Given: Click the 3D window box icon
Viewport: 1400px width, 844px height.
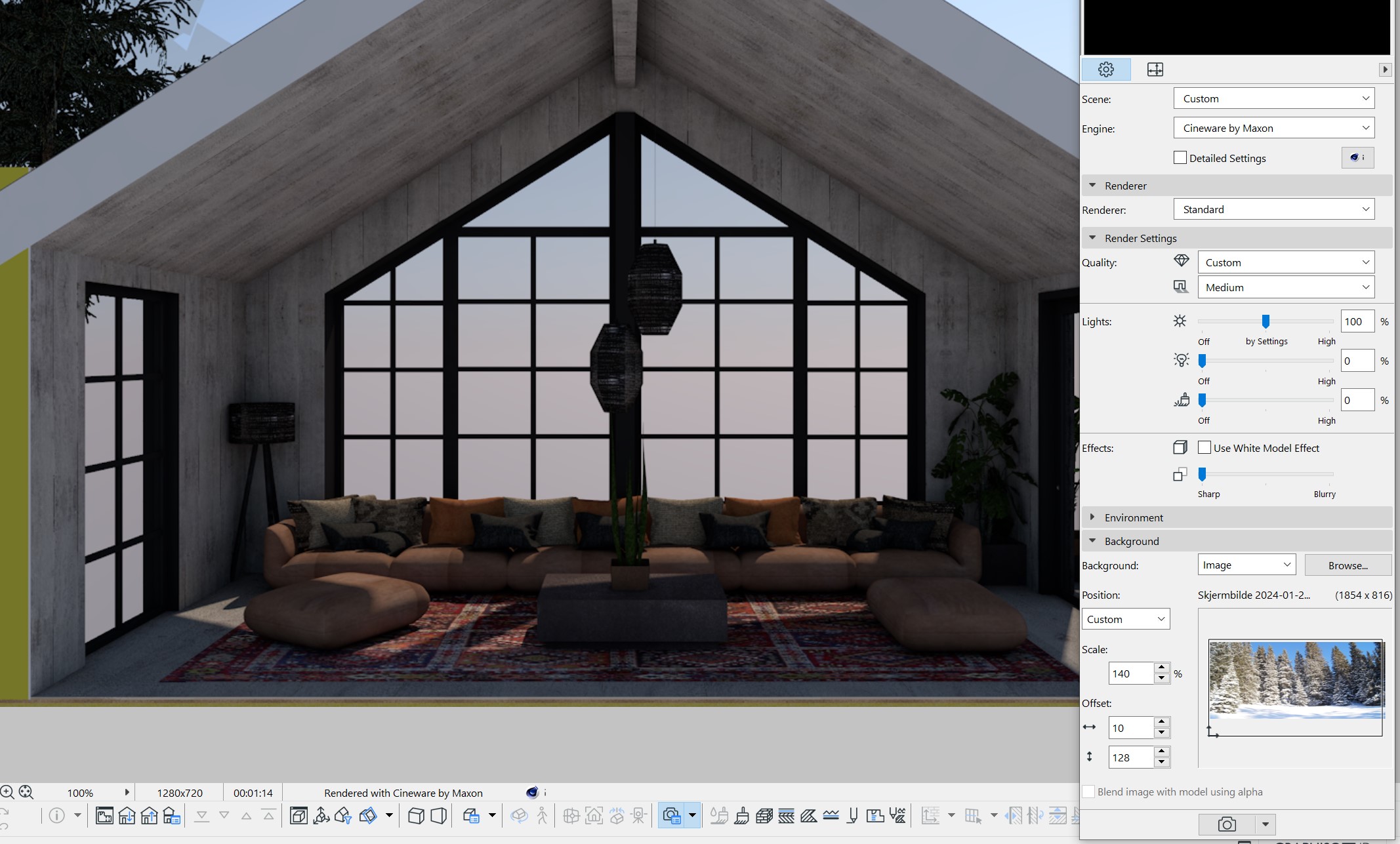Looking at the screenshot, I should click(x=299, y=816).
